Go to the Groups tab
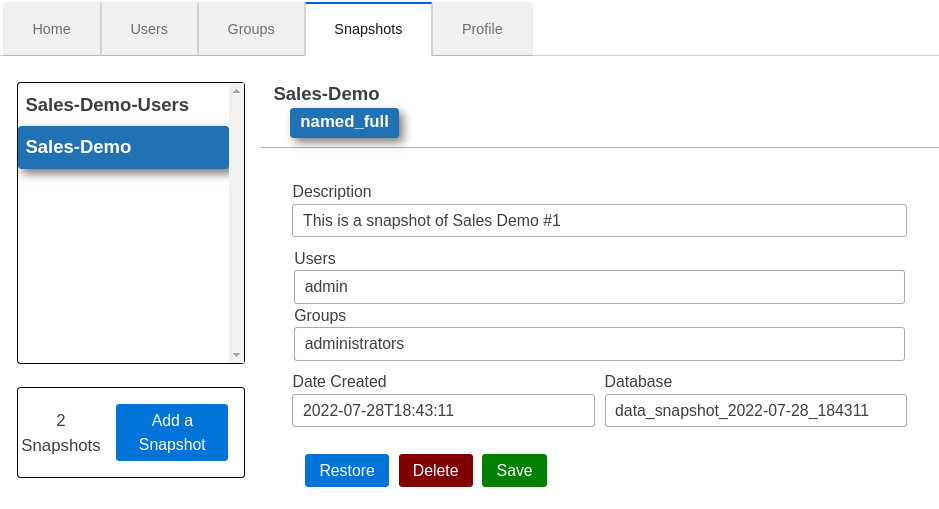This screenshot has width=939, height=509. pos(251,29)
